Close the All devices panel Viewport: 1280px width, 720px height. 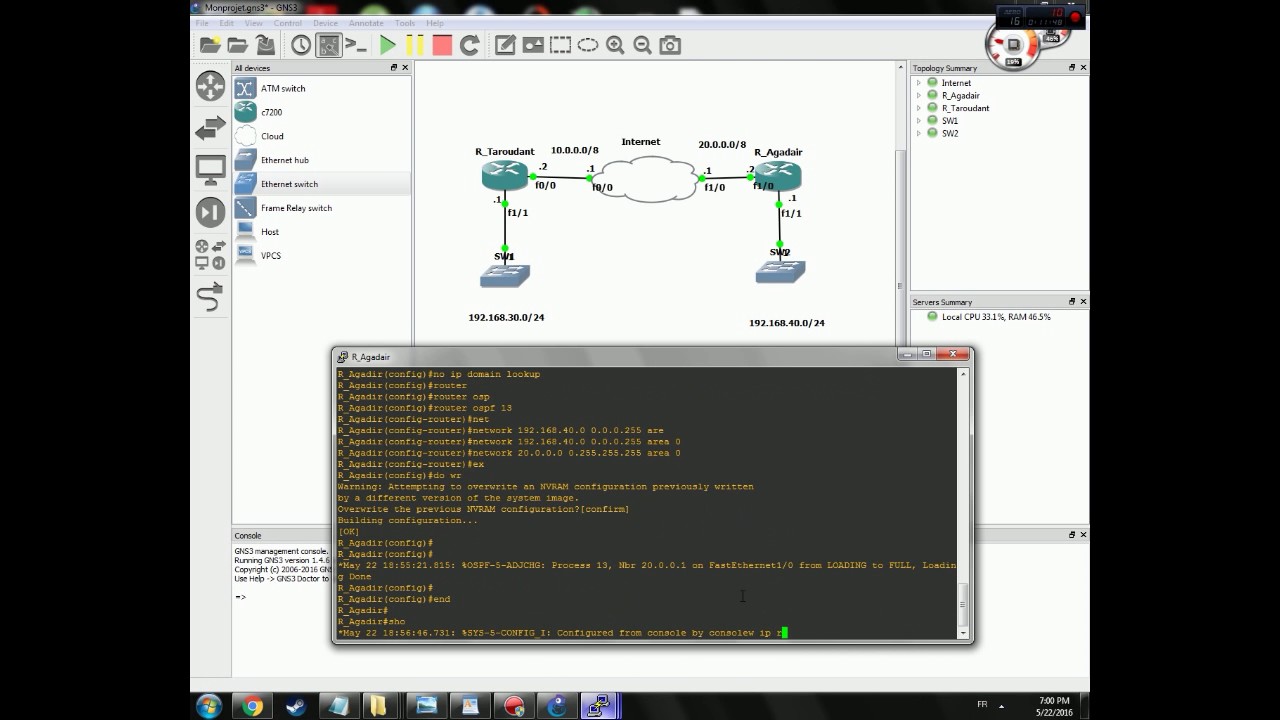tap(405, 68)
